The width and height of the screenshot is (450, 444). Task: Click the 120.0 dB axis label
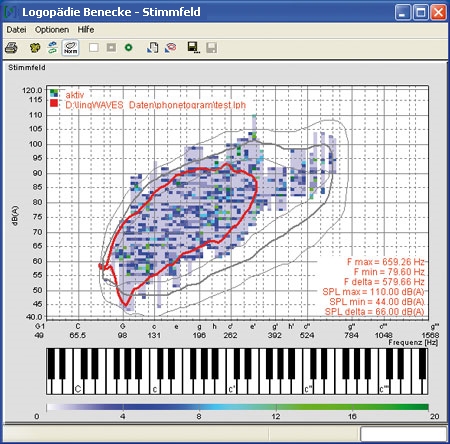pyautogui.click(x=32, y=90)
